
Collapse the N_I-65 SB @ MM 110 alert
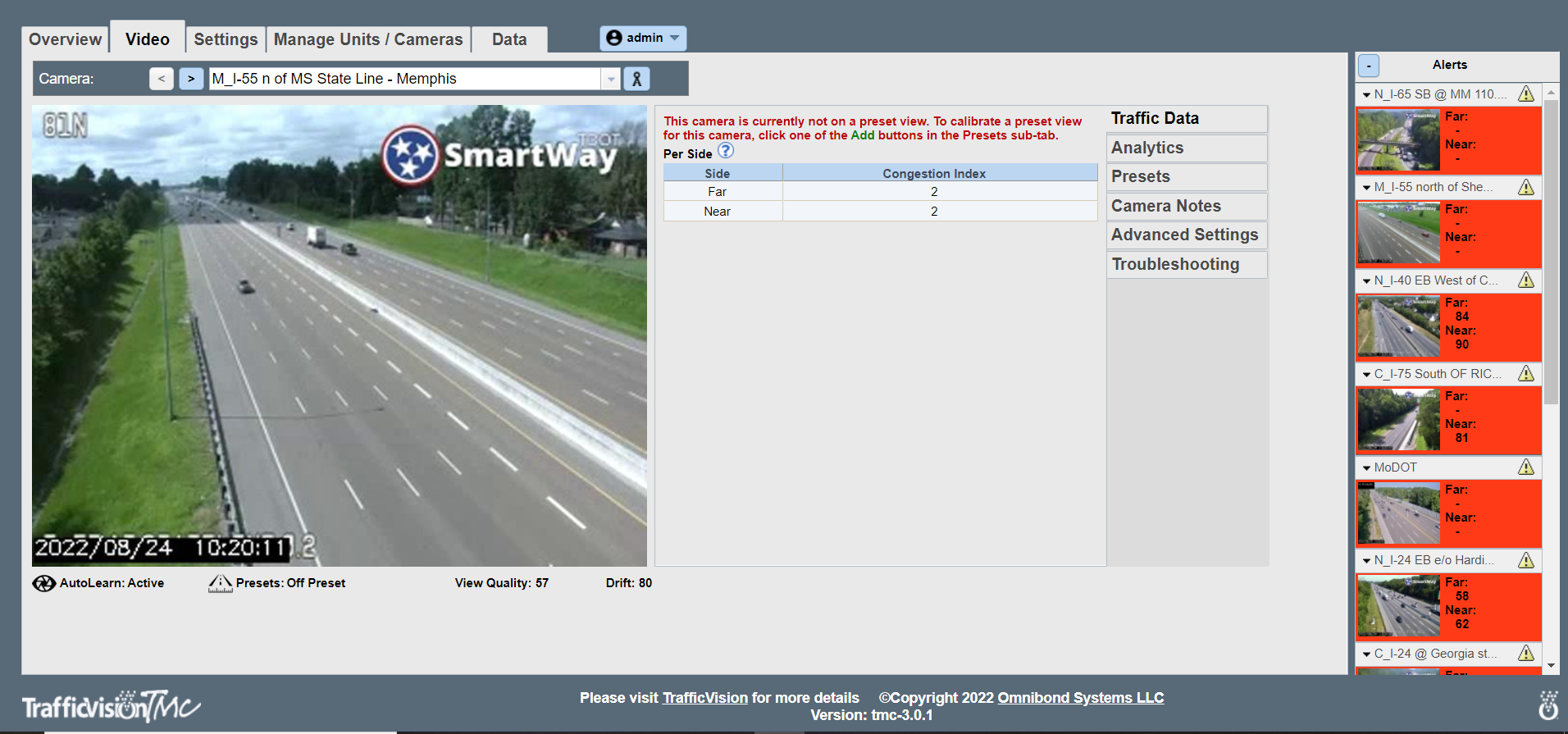[1366, 95]
